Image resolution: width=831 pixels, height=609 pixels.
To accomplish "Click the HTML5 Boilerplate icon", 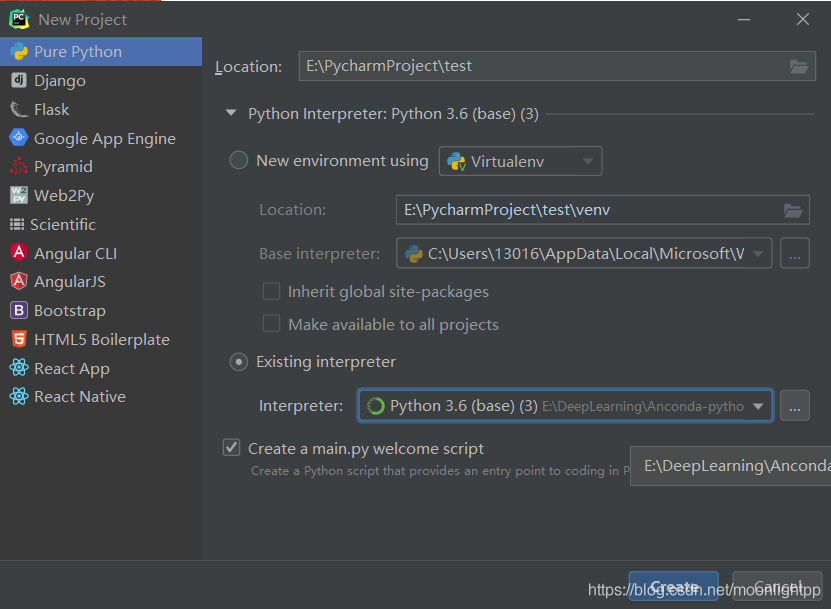I will (19, 339).
